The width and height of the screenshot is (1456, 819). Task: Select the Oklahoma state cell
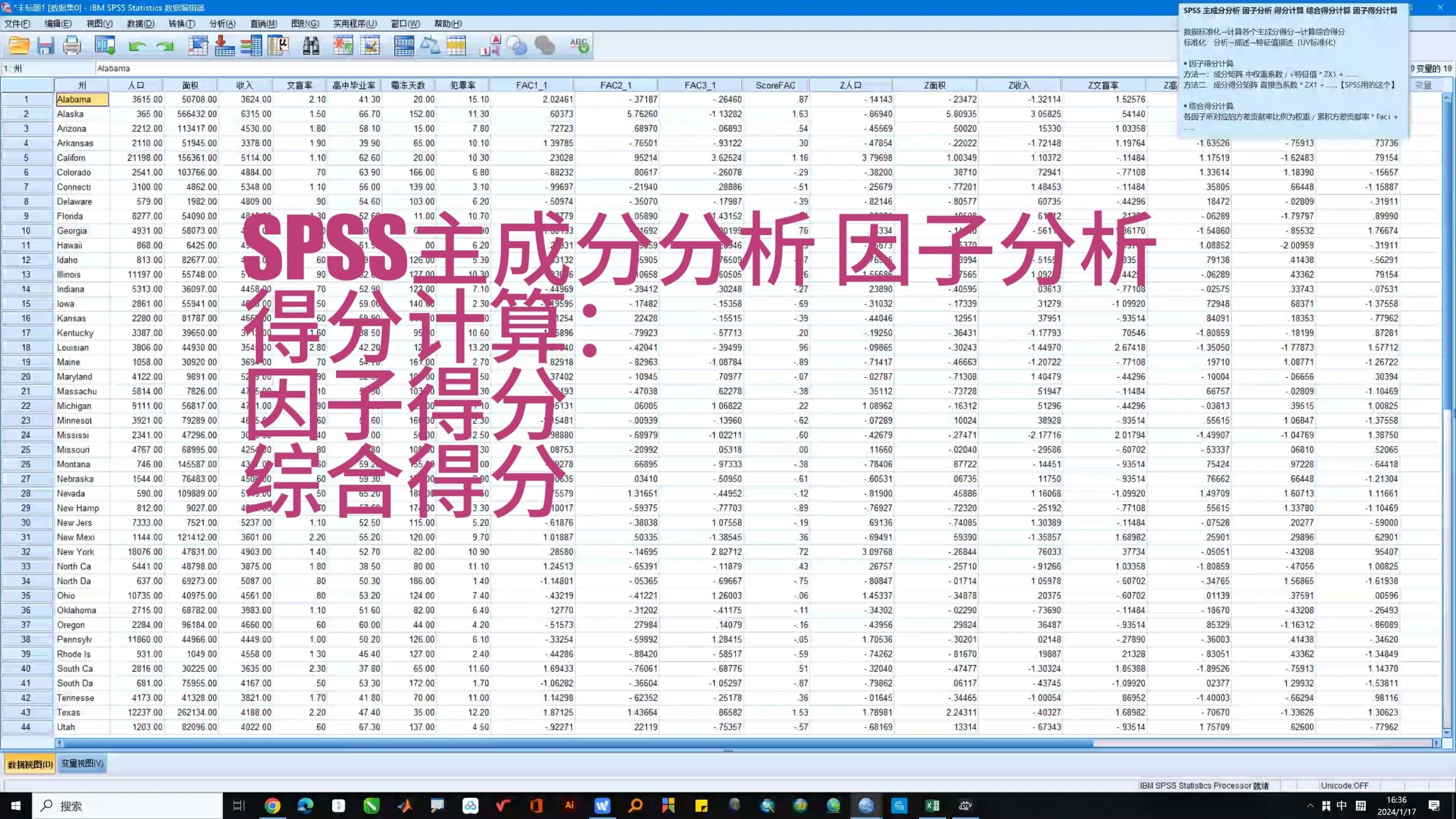[82, 610]
